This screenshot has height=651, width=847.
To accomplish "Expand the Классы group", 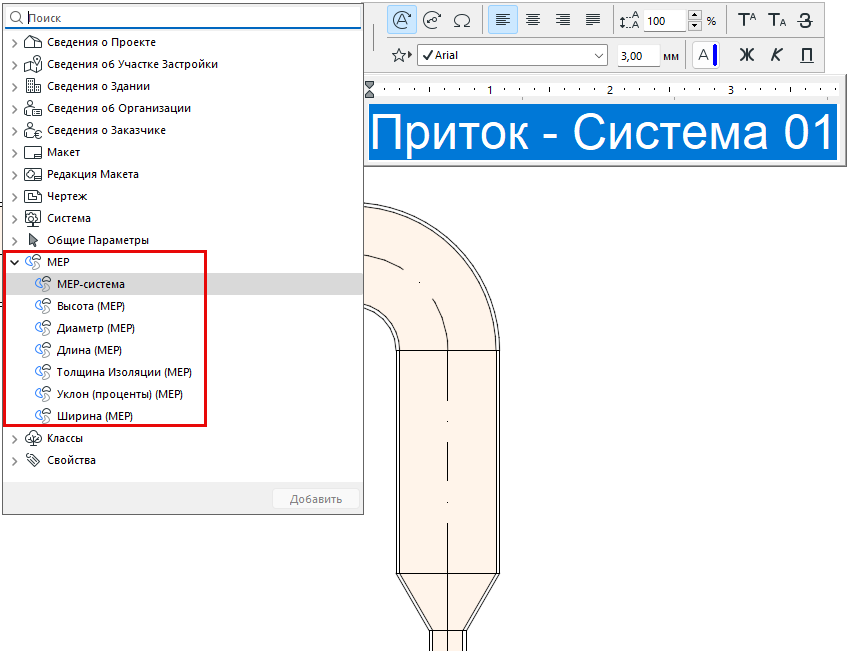I will coord(15,439).
